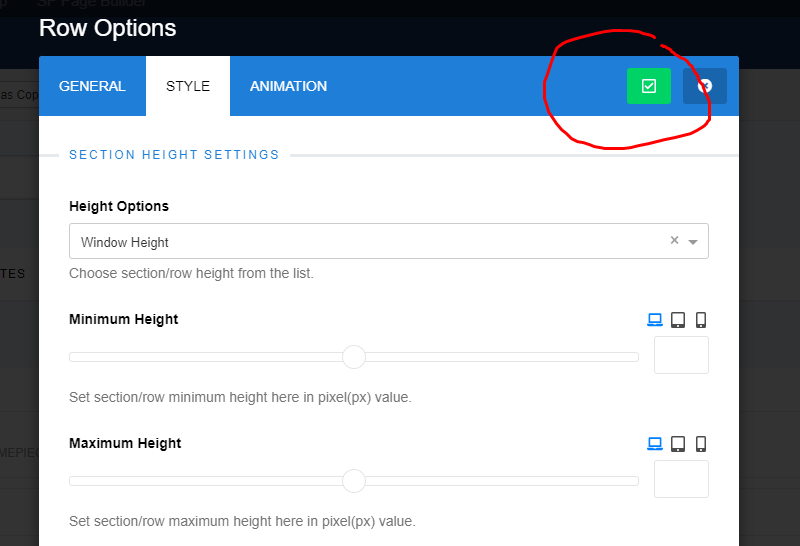Close Row Options with the X button
Viewport: 800px width, 546px height.
pyautogui.click(x=705, y=86)
